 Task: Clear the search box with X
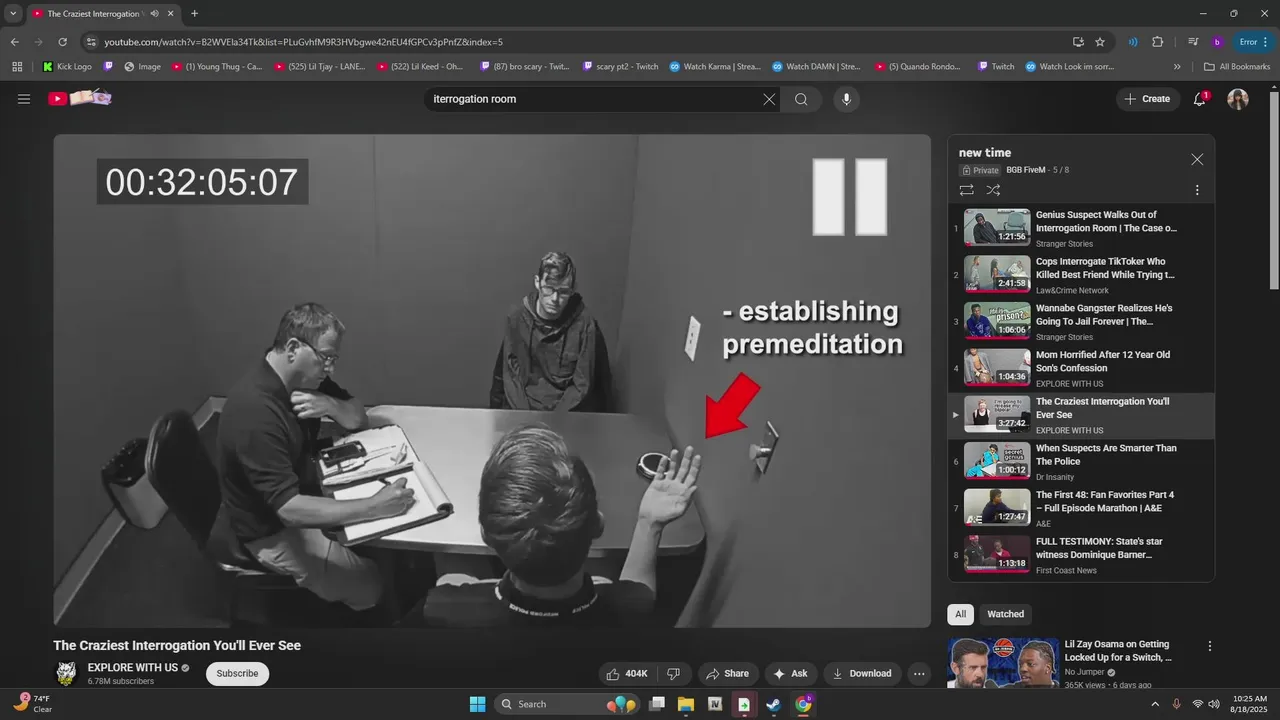(x=769, y=99)
